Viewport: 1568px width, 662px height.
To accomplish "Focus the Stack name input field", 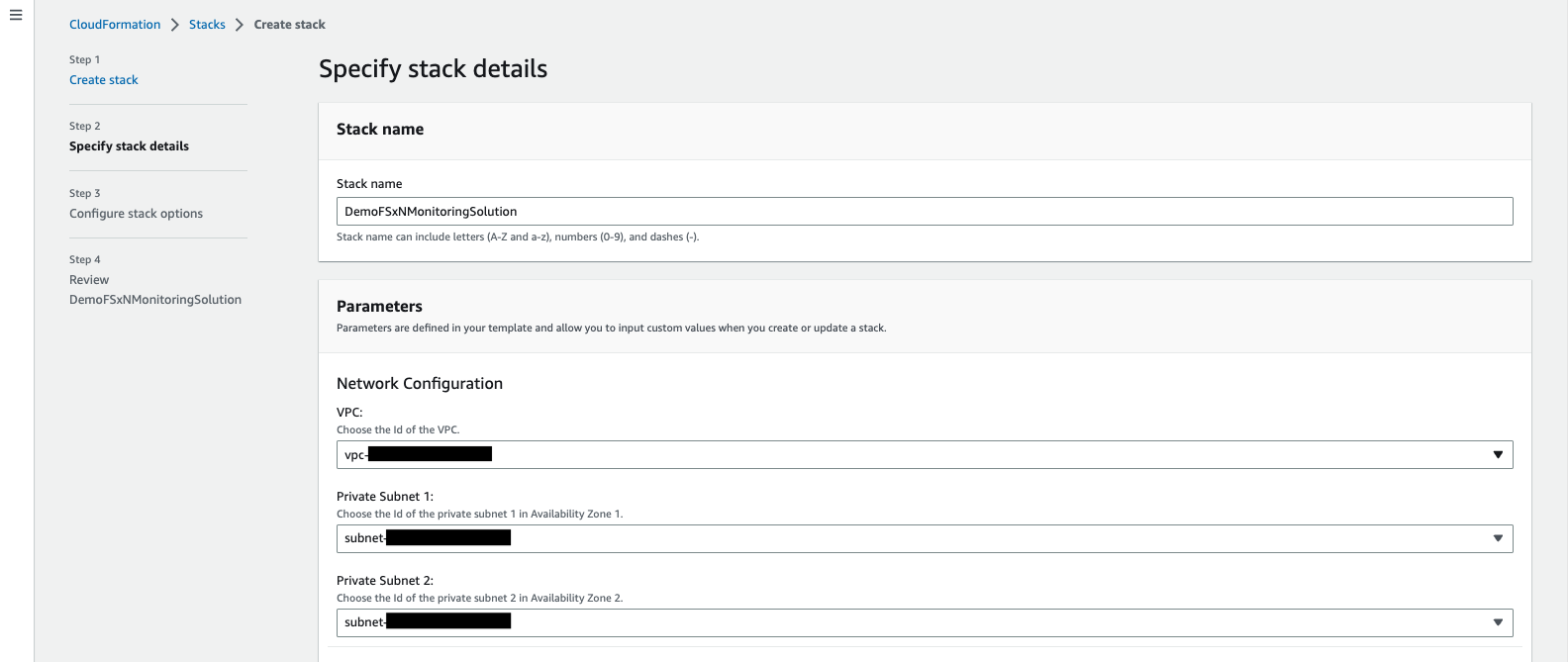I will pos(925,212).
